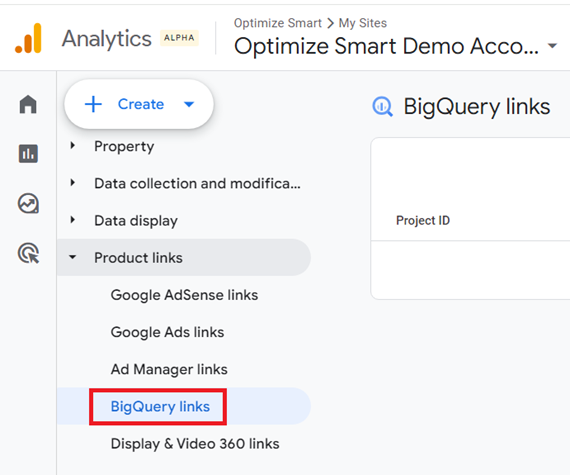Open Google Ads links
The height and width of the screenshot is (475, 570).
167,332
